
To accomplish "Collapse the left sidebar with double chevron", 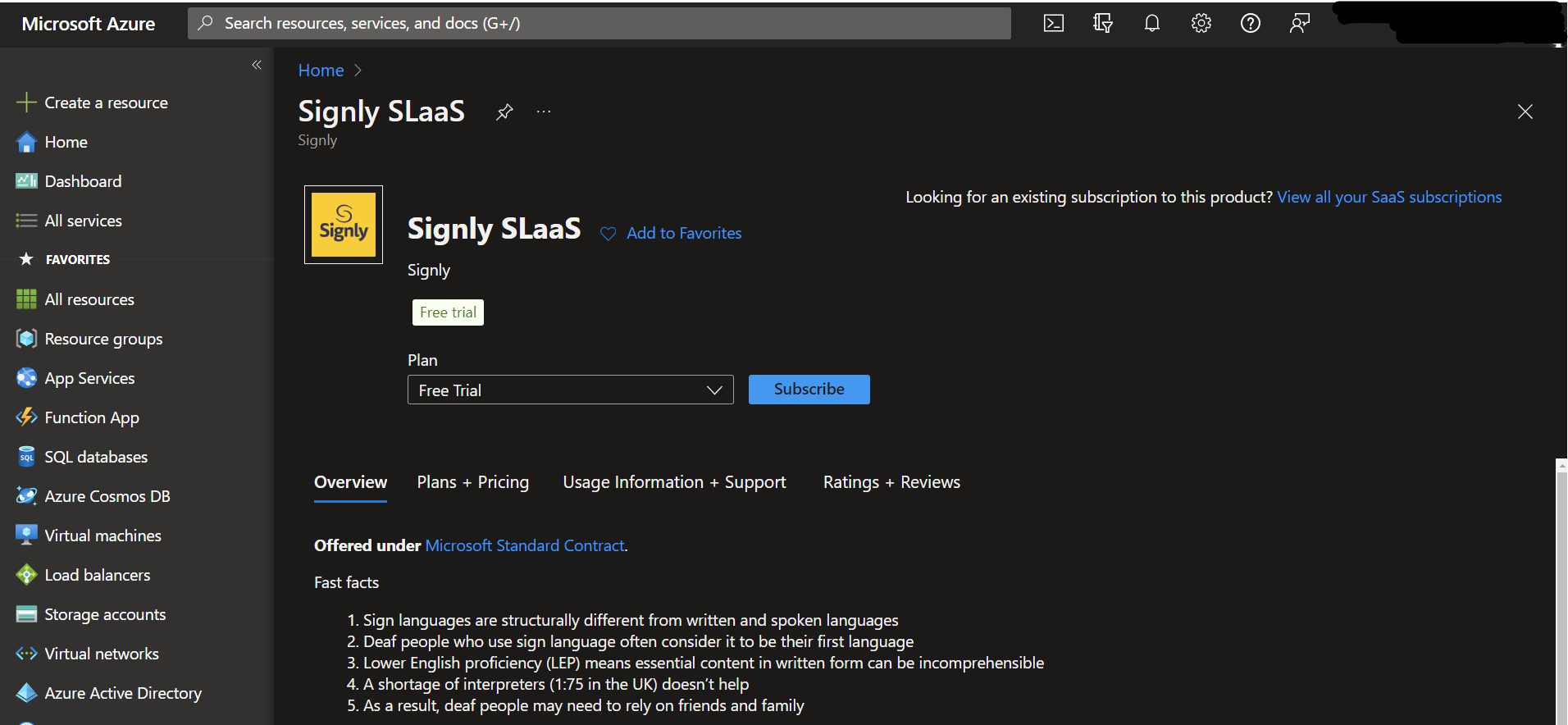I will coord(257,65).
